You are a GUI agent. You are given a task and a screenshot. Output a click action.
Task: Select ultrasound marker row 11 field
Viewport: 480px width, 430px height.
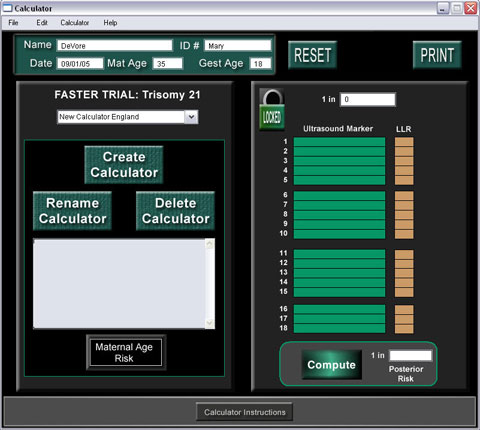tap(339, 254)
